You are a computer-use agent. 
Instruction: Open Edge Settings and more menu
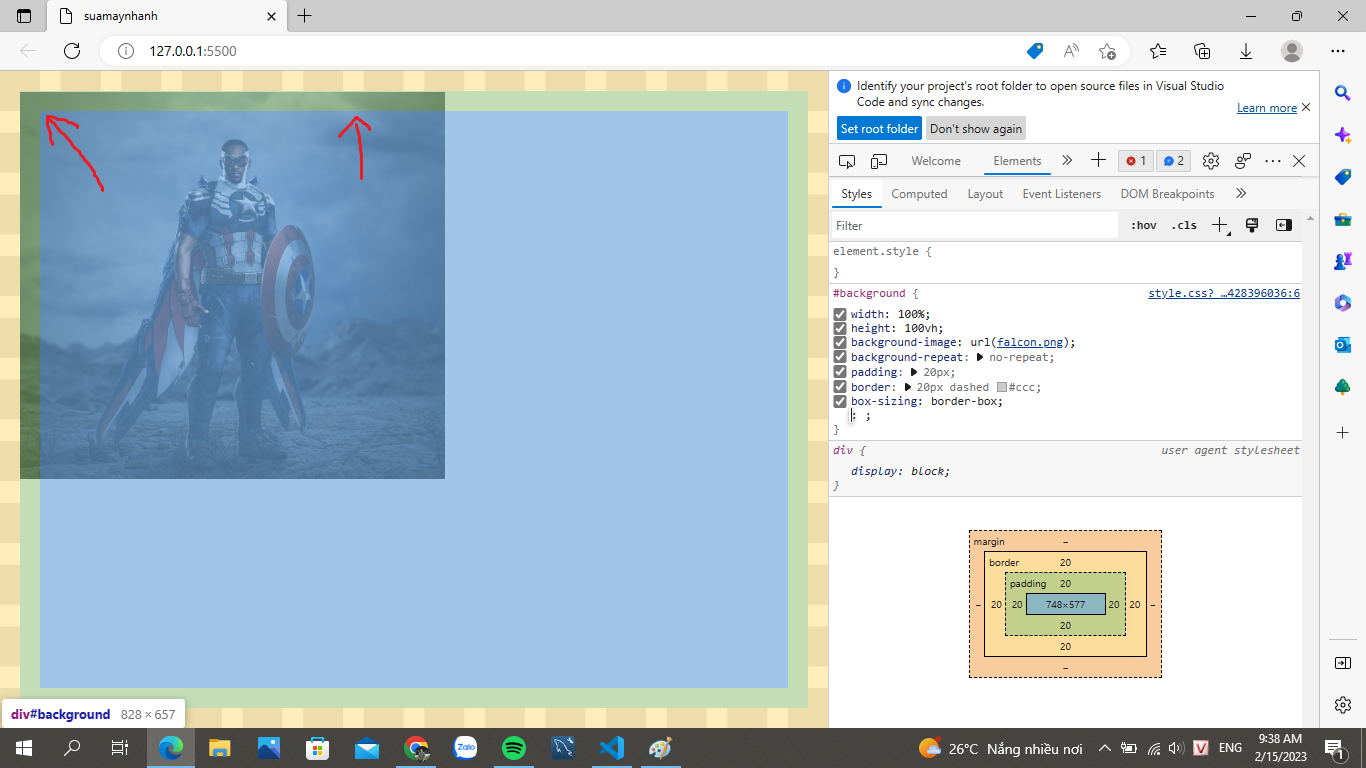(1338, 51)
